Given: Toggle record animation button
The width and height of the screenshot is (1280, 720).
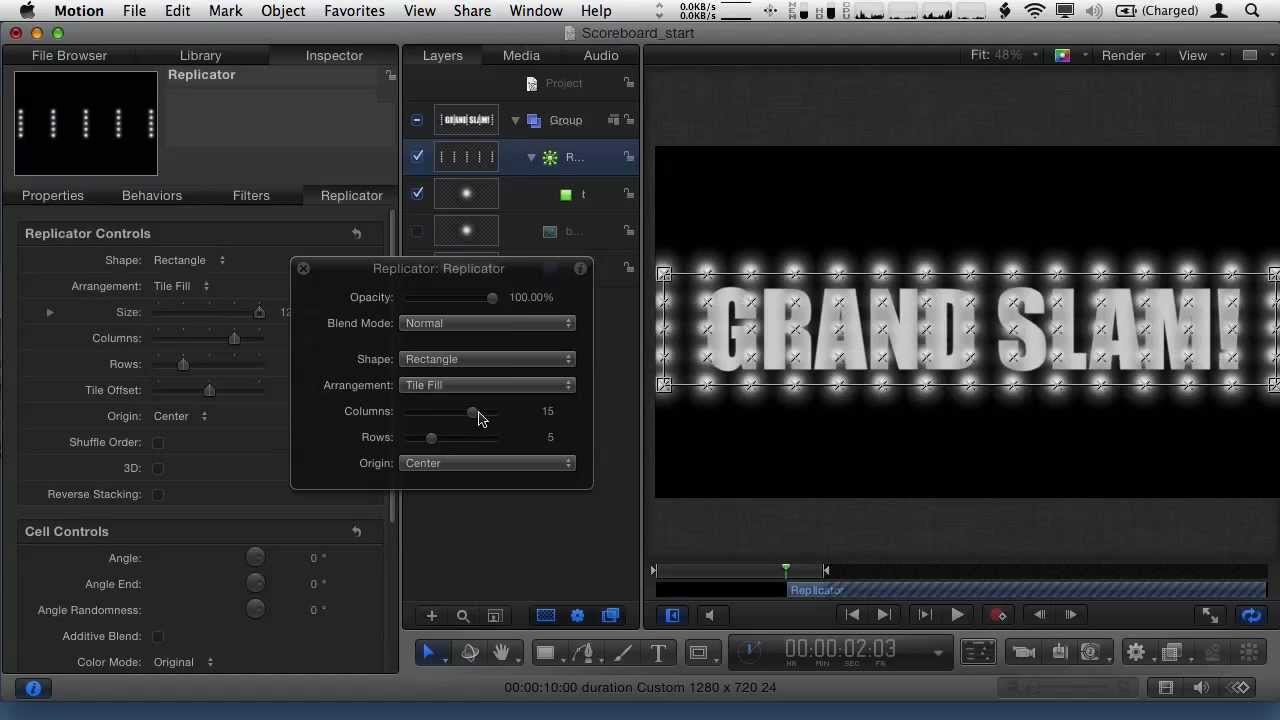Looking at the screenshot, I should (x=998, y=615).
